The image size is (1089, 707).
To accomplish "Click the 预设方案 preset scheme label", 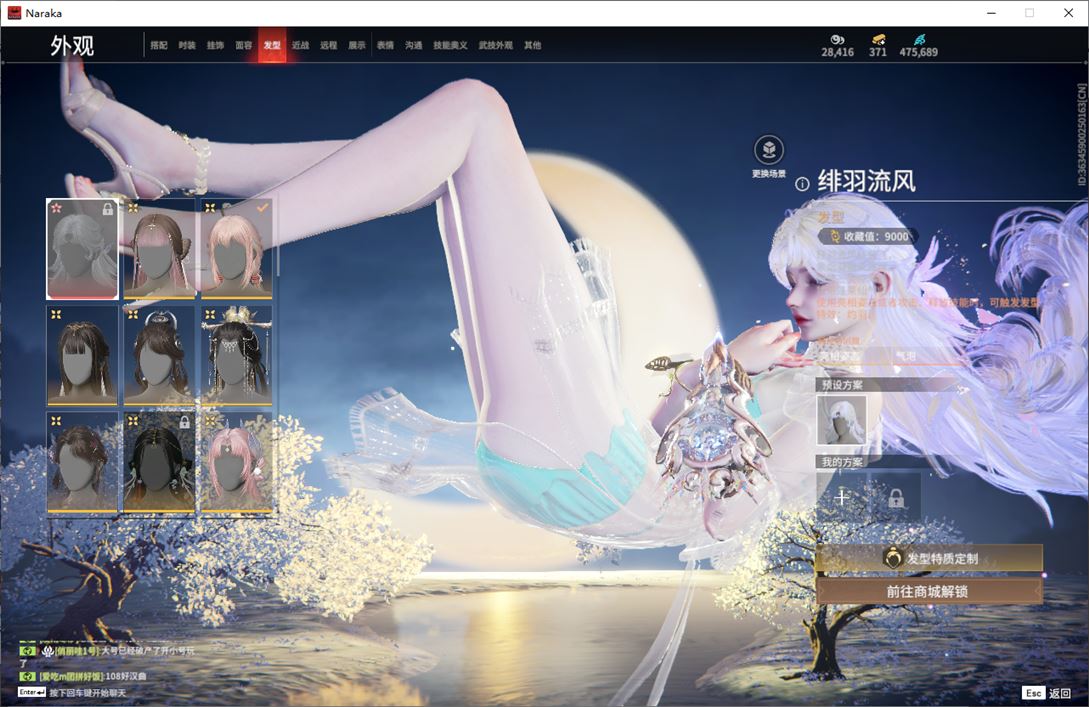I will [842, 385].
